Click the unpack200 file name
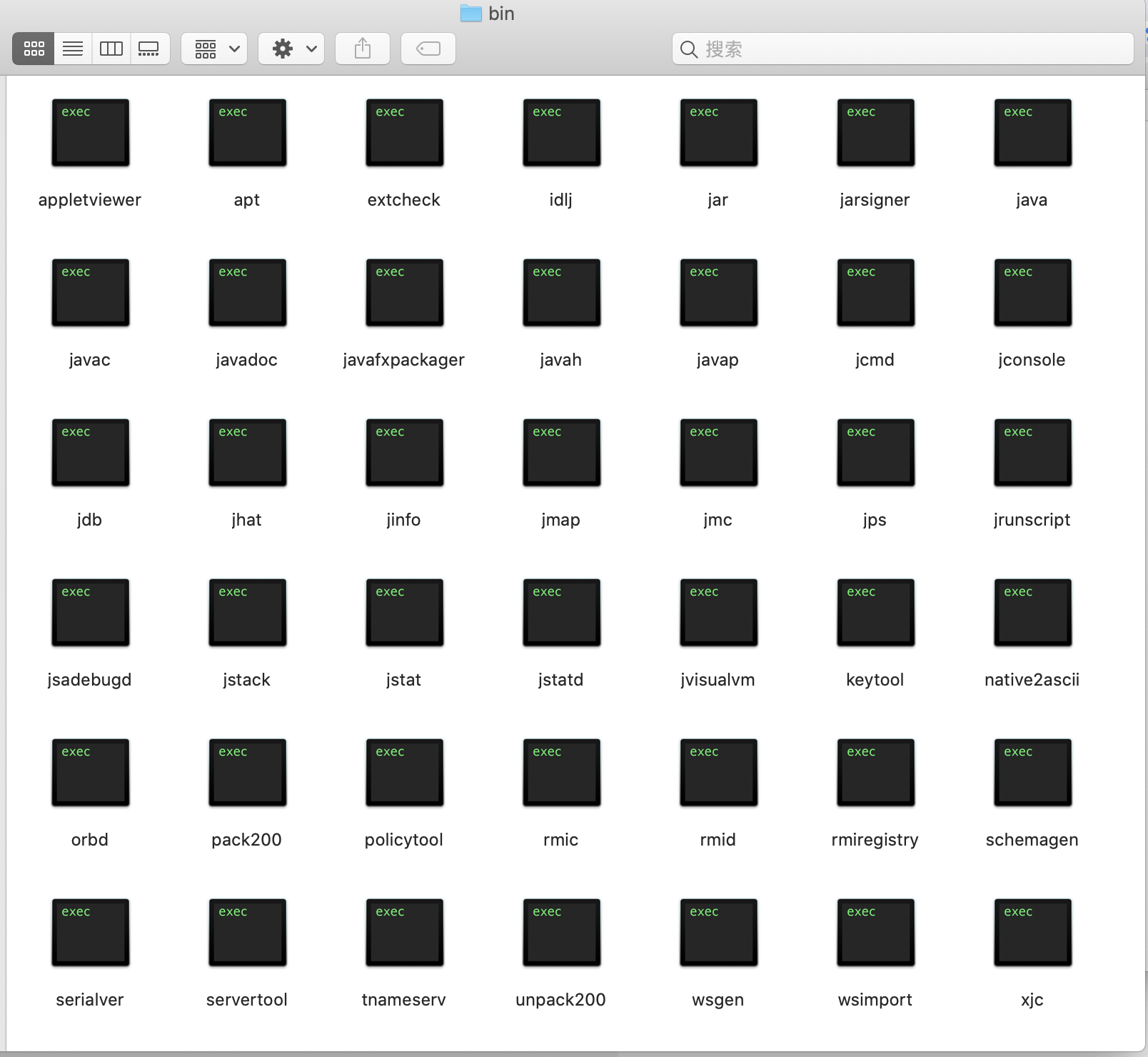This screenshot has width=1148, height=1057. coord(561,1000)
